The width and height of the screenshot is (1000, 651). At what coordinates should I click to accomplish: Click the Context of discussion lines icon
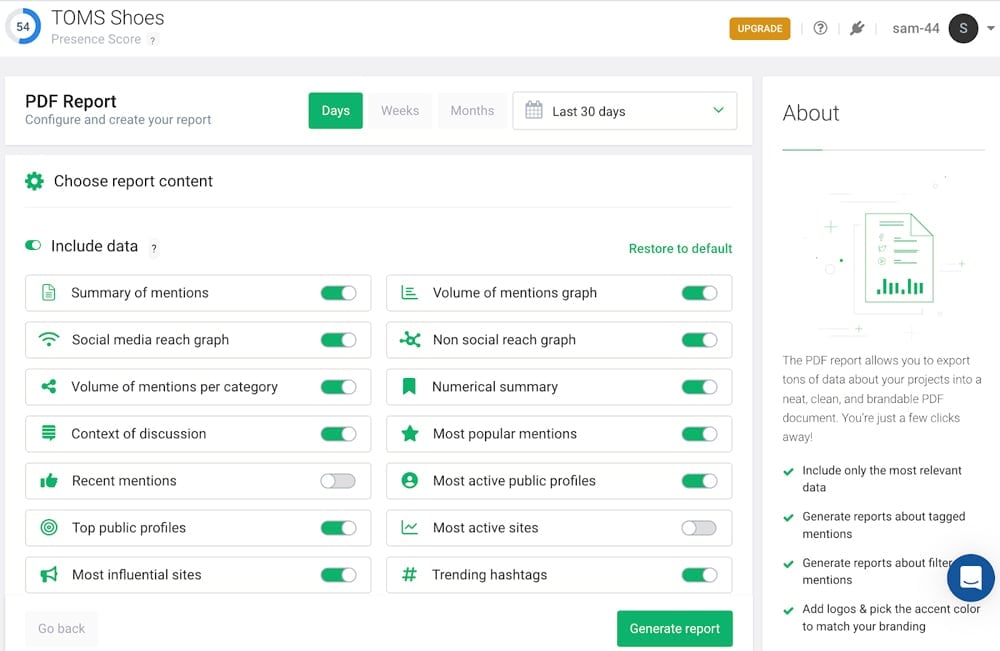coord(48,433)
